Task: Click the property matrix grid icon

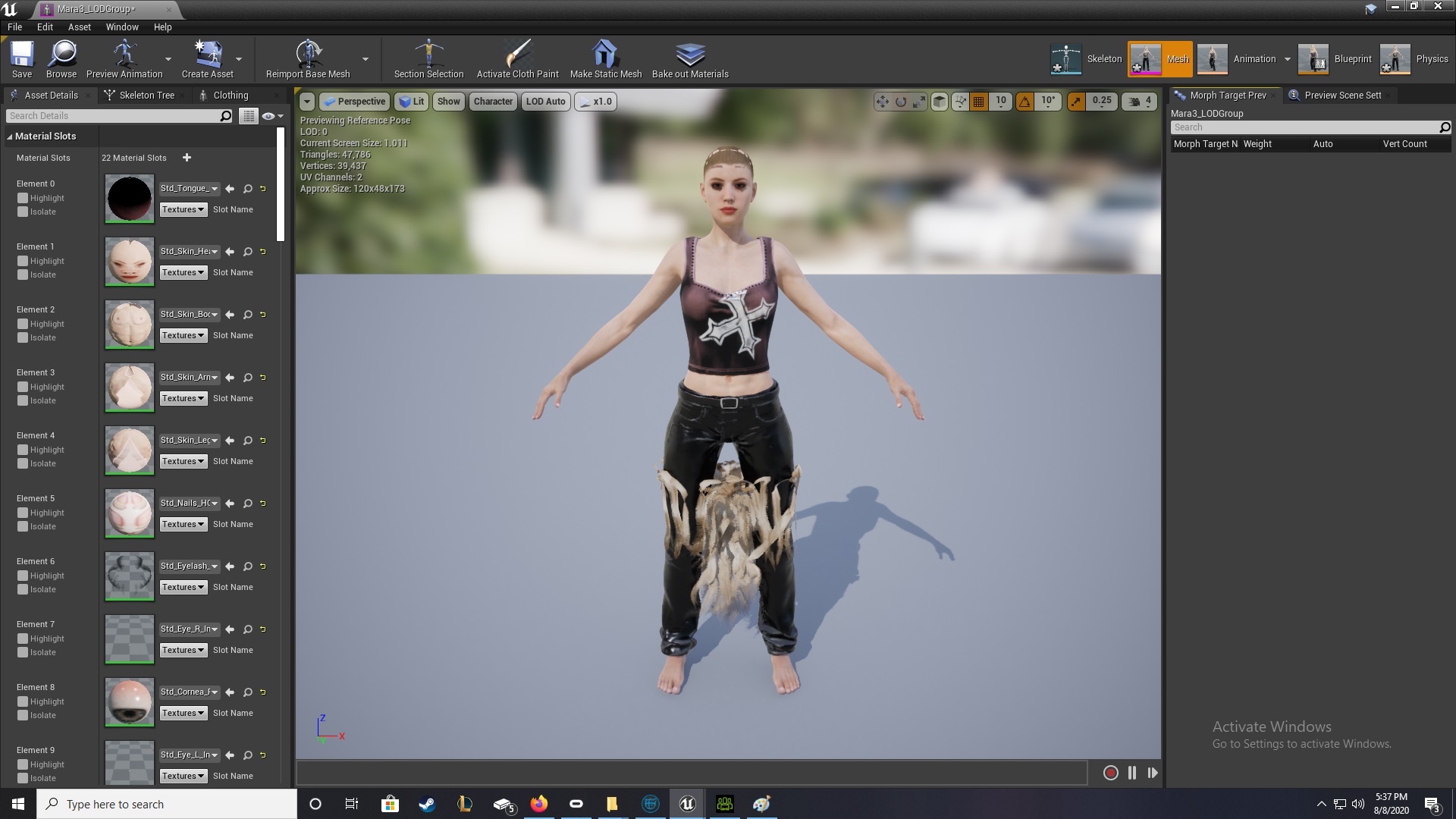Action: 248,116
